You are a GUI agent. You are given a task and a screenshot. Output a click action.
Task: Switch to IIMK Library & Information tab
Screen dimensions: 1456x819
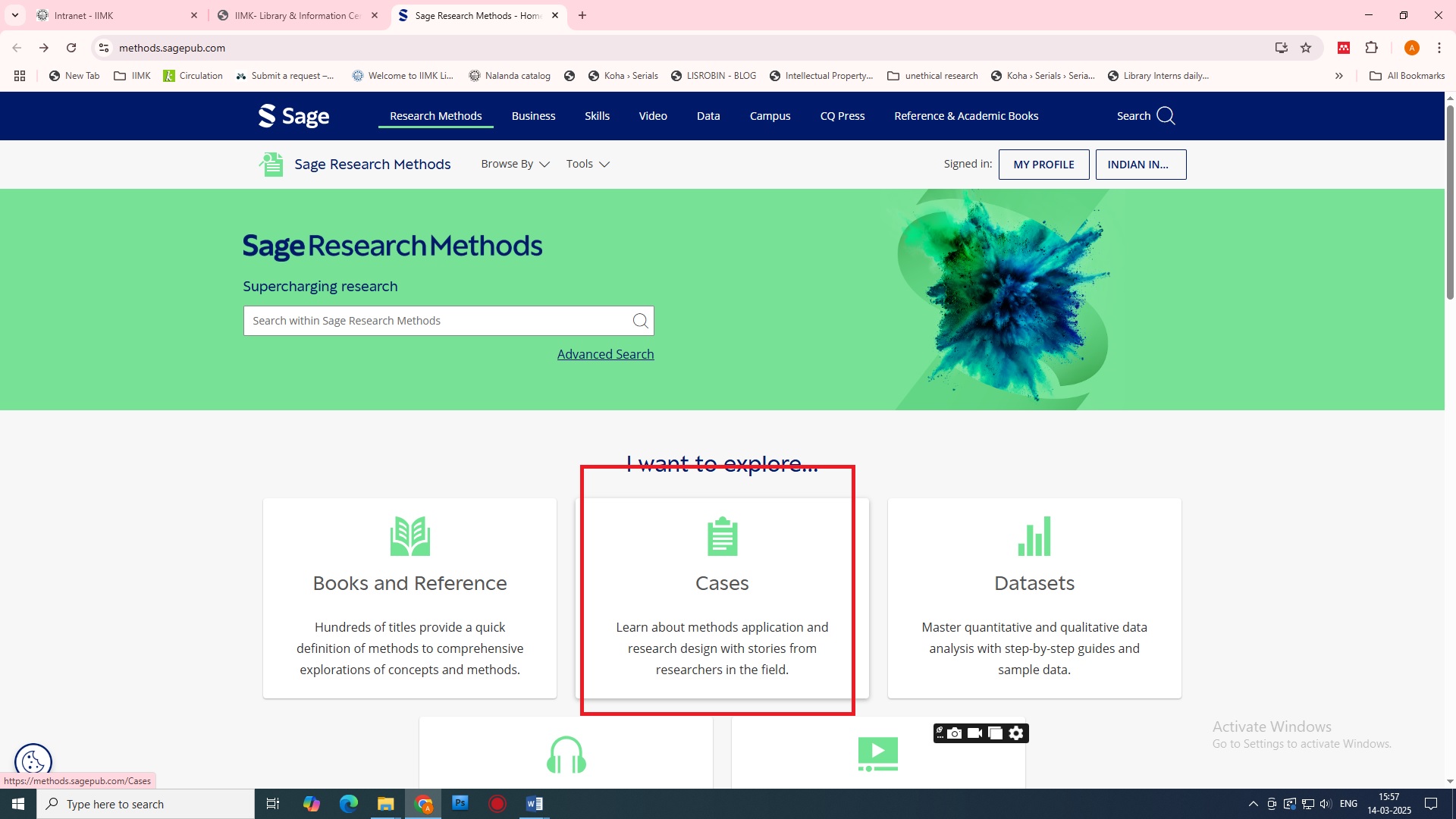pos(297,15)
